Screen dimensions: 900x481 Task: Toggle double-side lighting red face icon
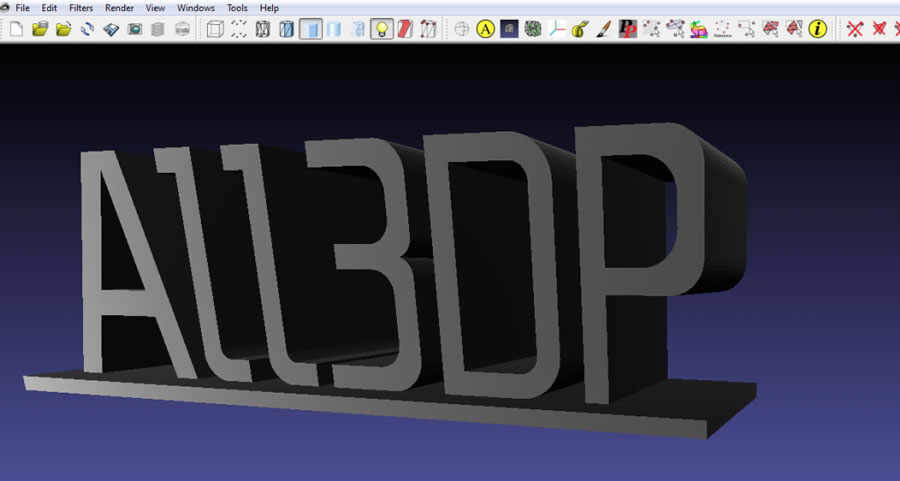point(405,29)
